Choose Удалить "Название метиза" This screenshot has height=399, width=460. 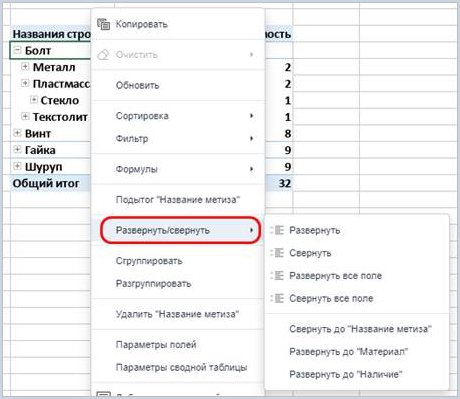coord(178,314)
